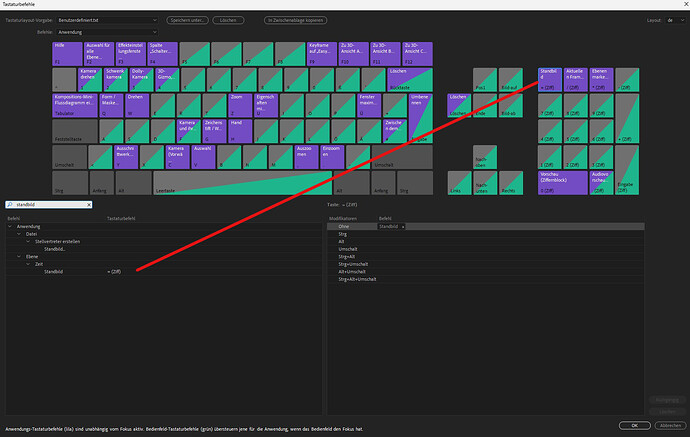
Task: Select the F4 Spalte Schalter key
Action: (x=163, y=54)
